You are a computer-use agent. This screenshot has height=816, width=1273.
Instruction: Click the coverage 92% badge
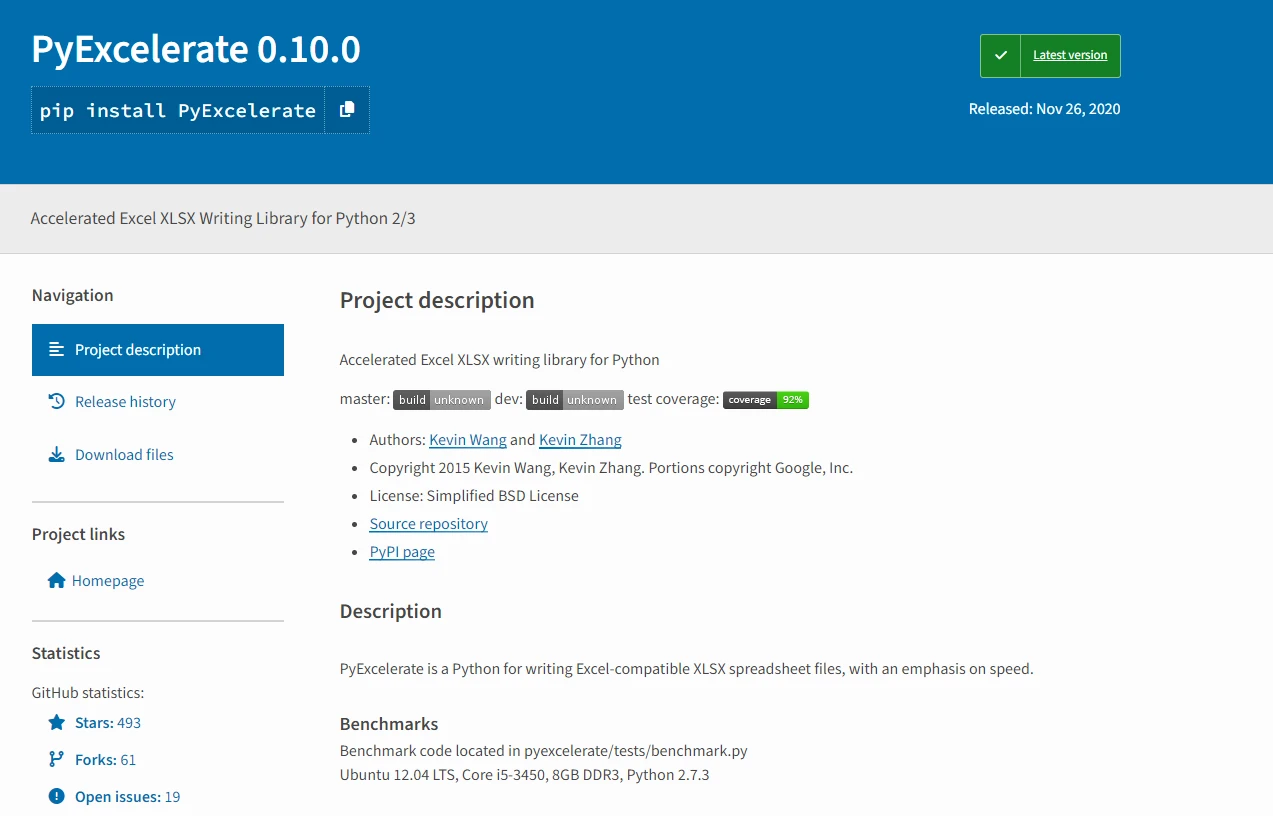click(765, 400)
